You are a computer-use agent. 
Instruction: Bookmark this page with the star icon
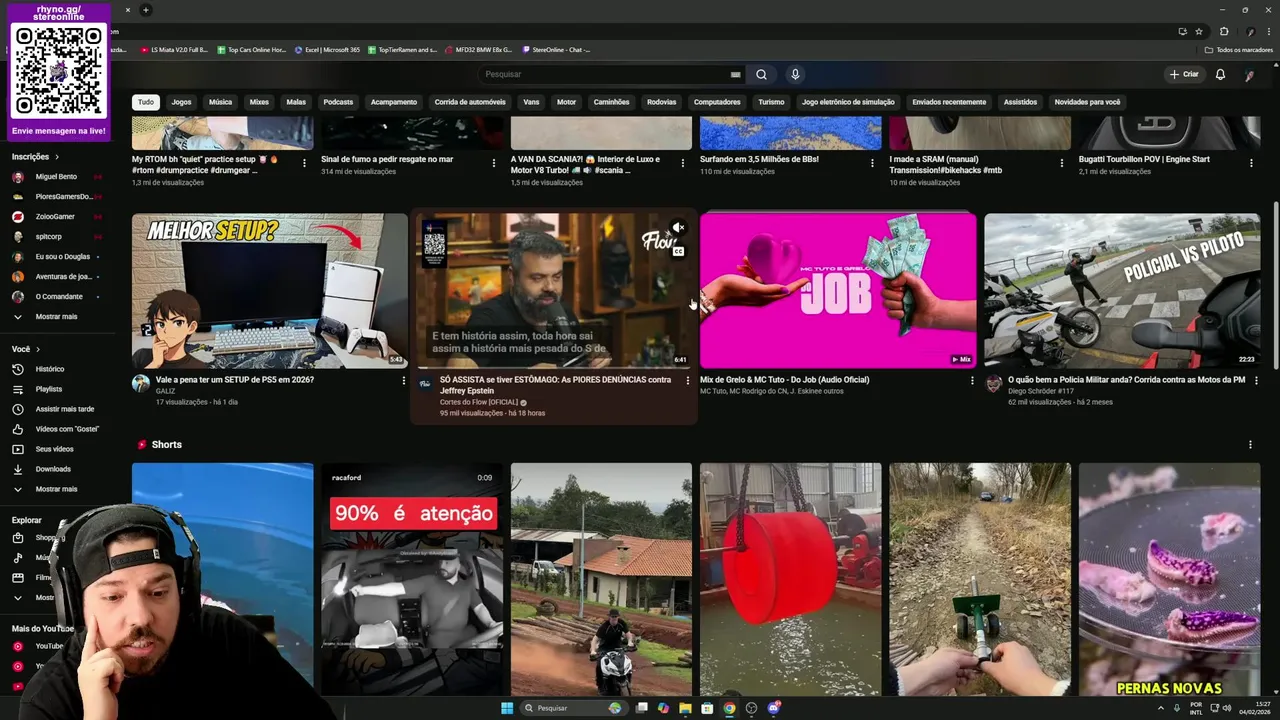[1199, 31]
